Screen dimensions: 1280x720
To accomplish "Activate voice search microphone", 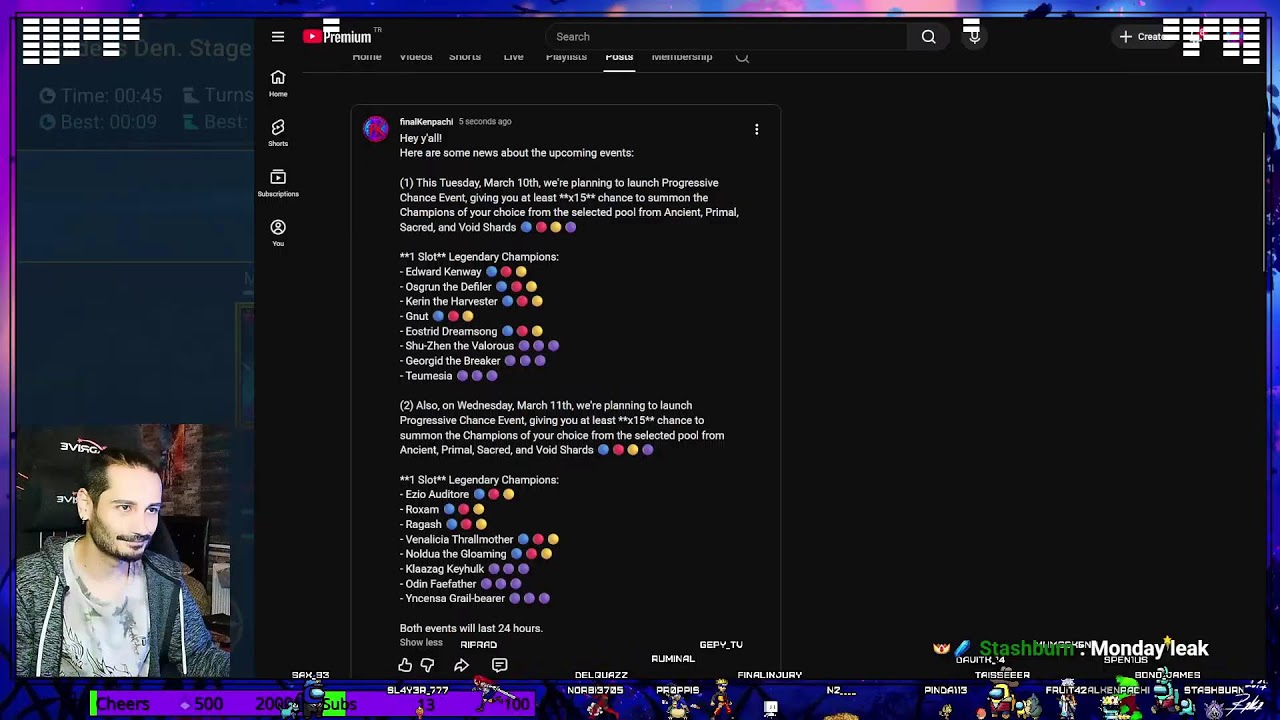I will (974, 37).
